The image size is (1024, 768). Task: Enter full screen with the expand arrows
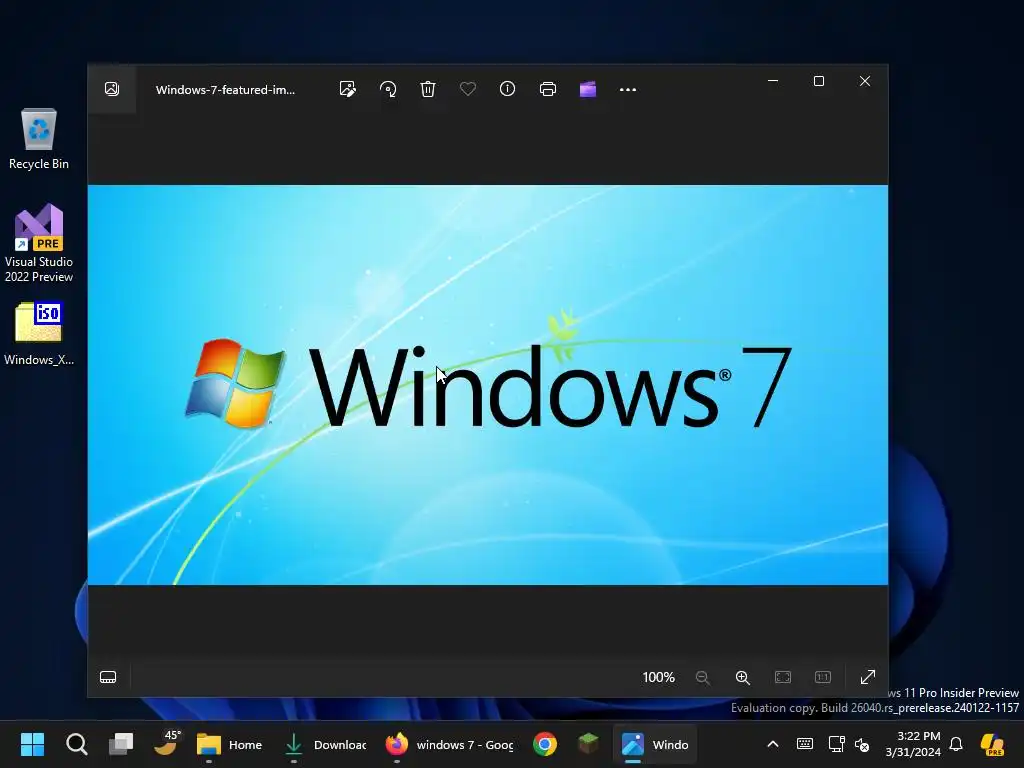click(868, 677)
